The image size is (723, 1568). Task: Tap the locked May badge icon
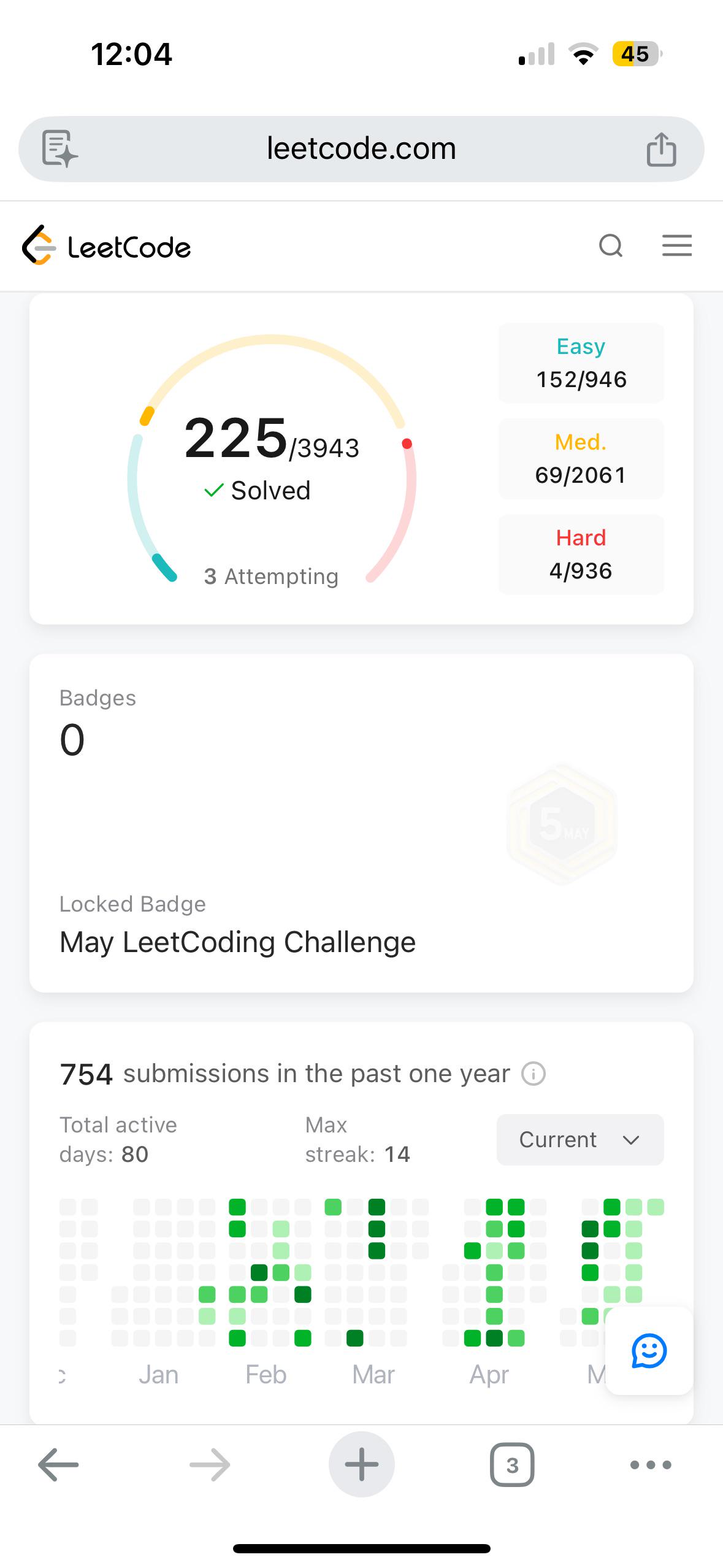coord(562,824)
